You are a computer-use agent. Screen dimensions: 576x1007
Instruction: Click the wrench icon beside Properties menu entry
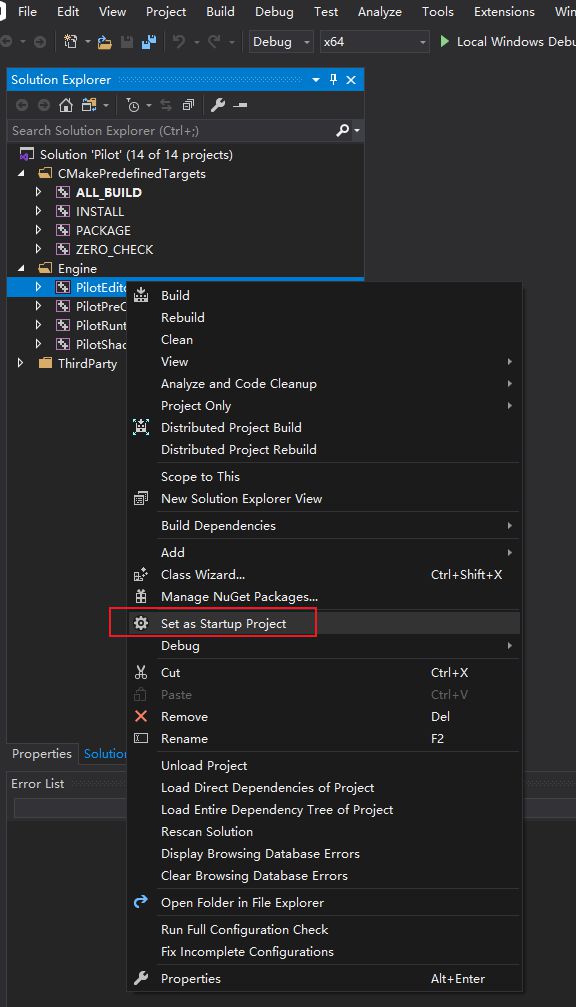tap(141, 978)
